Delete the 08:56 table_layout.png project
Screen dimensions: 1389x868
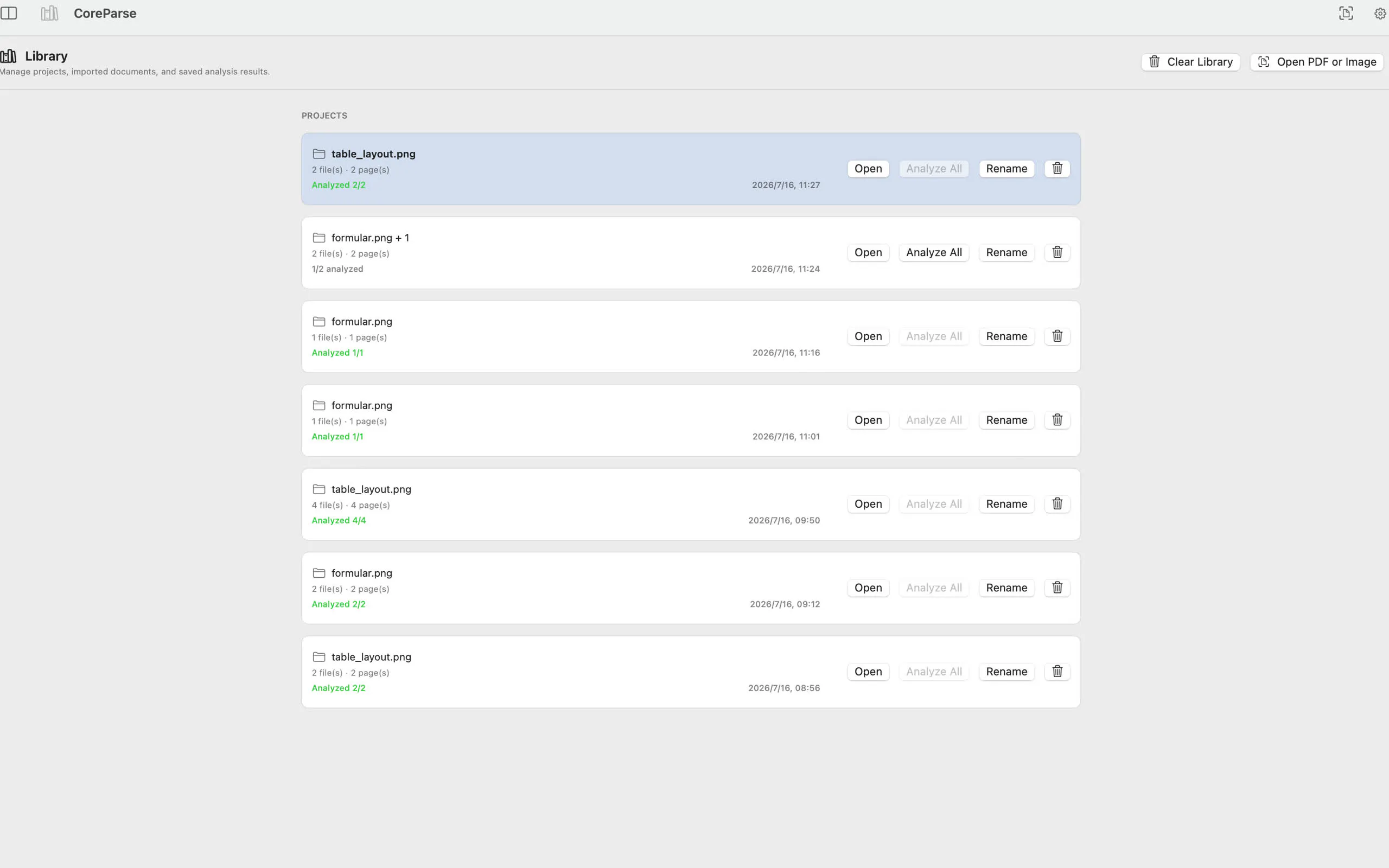(1057, 672)
